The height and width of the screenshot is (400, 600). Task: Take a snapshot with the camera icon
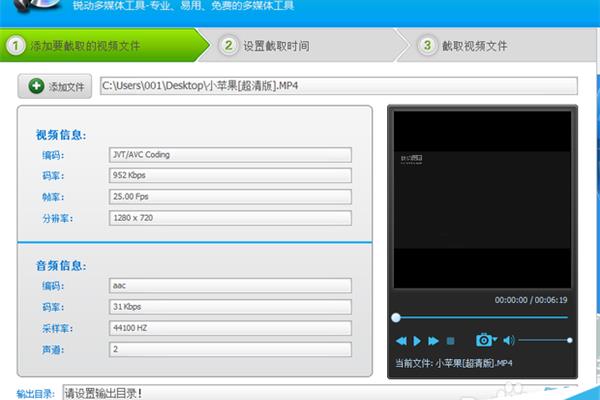pyautogui.click(x=482, y=341)
